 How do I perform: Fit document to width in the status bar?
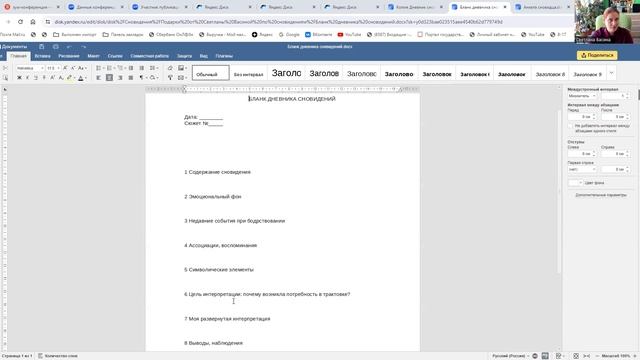[587, 356]
